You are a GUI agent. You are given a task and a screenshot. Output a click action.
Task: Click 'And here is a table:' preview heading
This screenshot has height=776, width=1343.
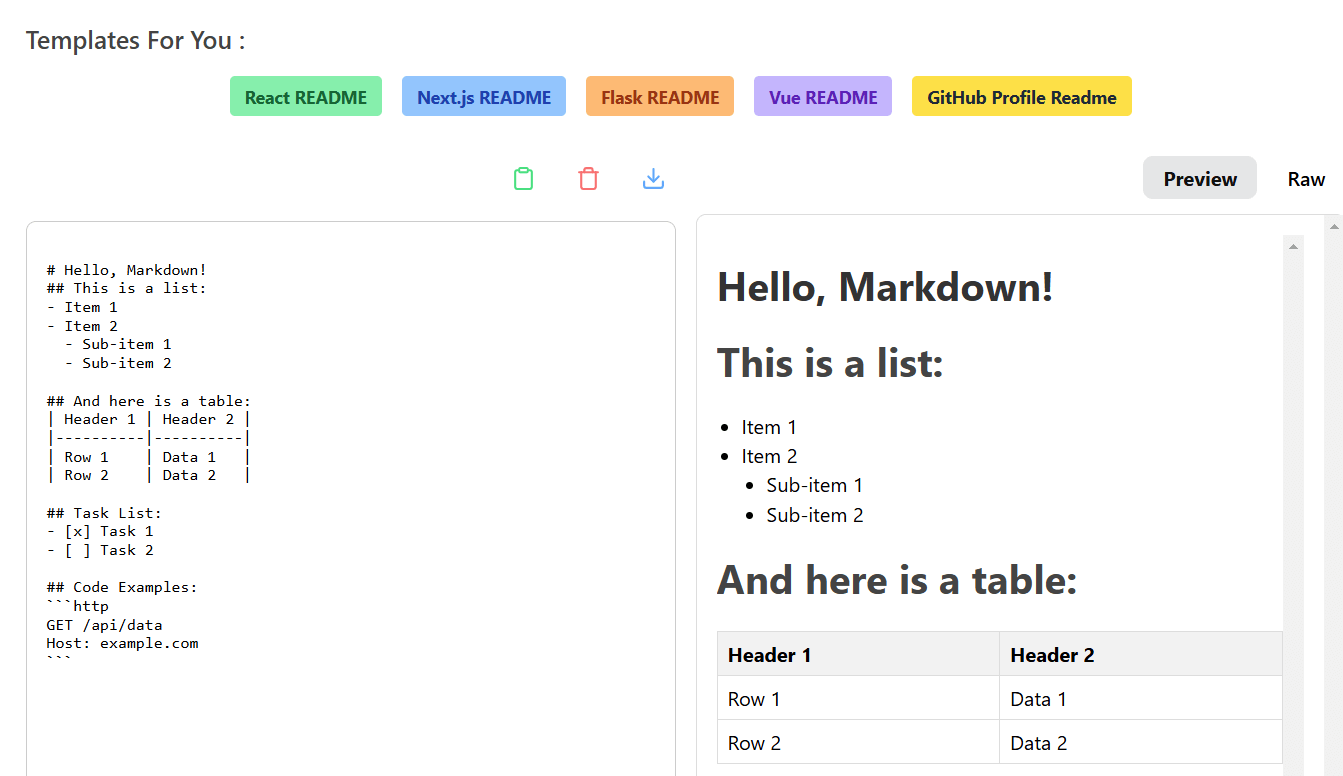(x=897, y=580)
